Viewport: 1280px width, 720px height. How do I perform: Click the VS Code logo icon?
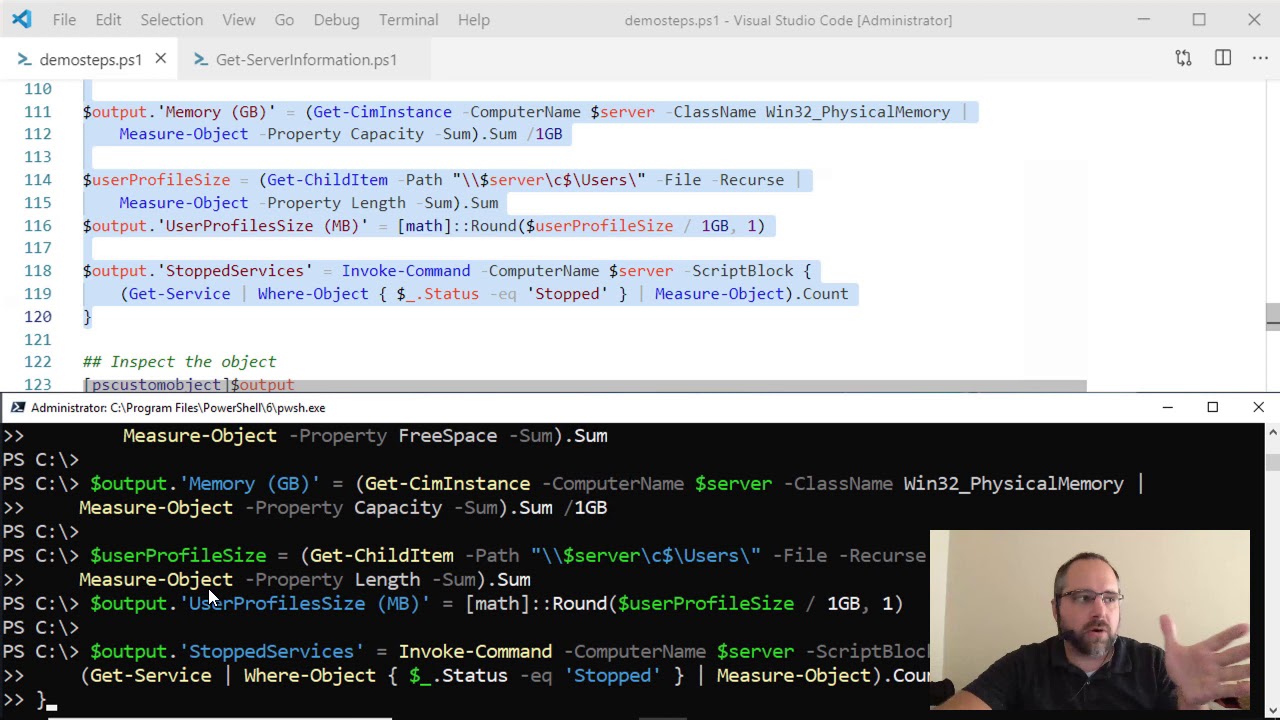(x=21, y=19)
